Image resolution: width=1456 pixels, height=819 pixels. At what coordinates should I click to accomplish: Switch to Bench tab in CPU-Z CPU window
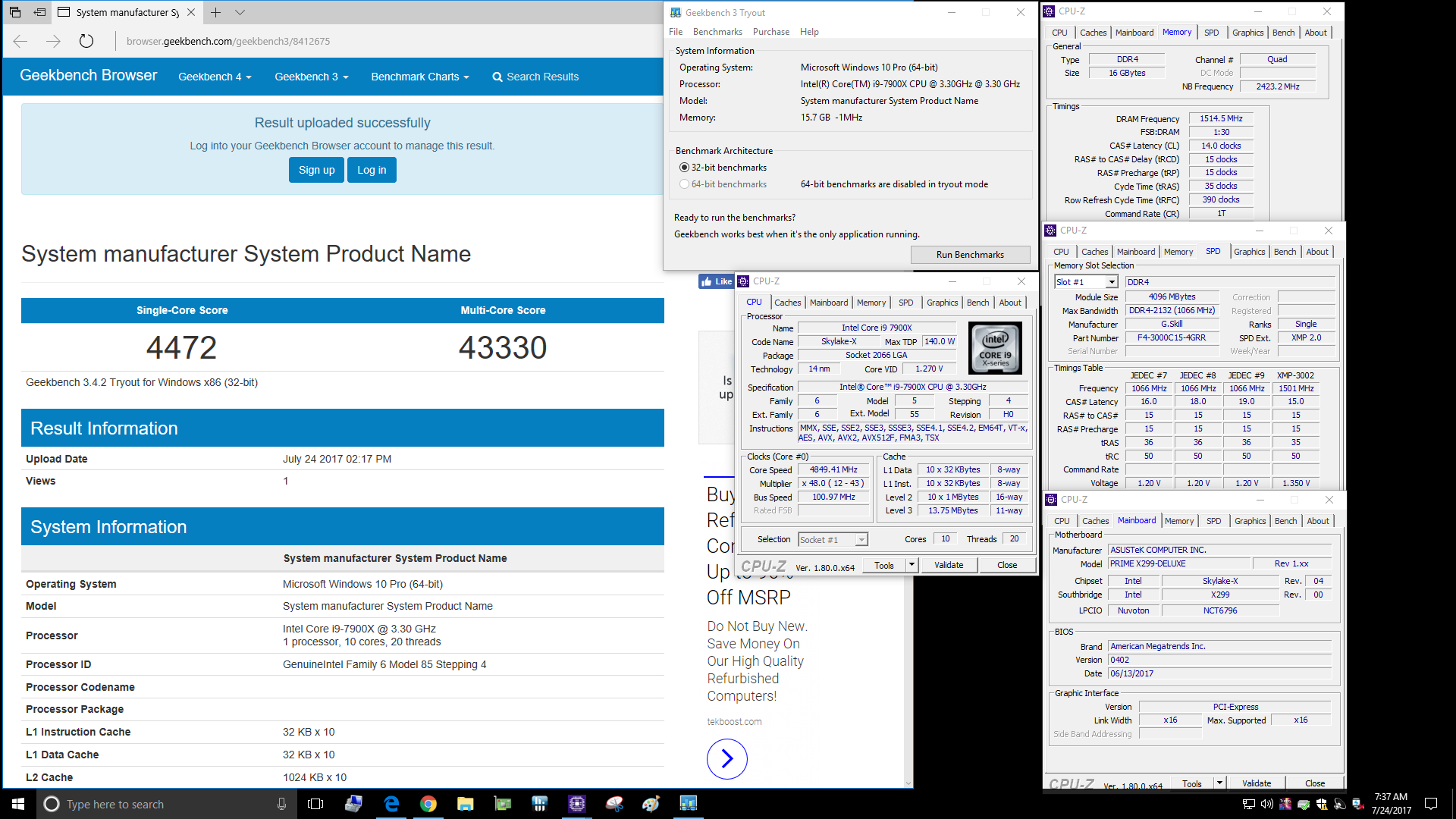pyautogui.click(x=977, y=303)
